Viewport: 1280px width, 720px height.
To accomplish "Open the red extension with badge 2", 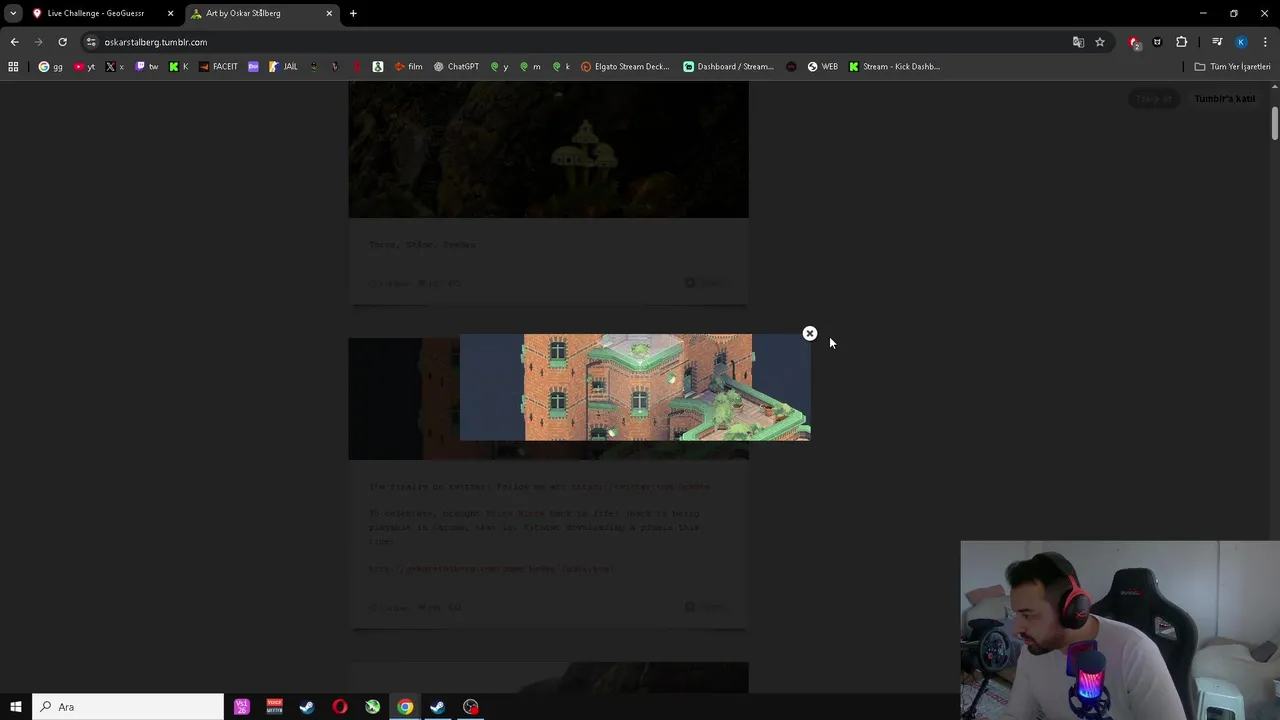I will (1134, 42).
